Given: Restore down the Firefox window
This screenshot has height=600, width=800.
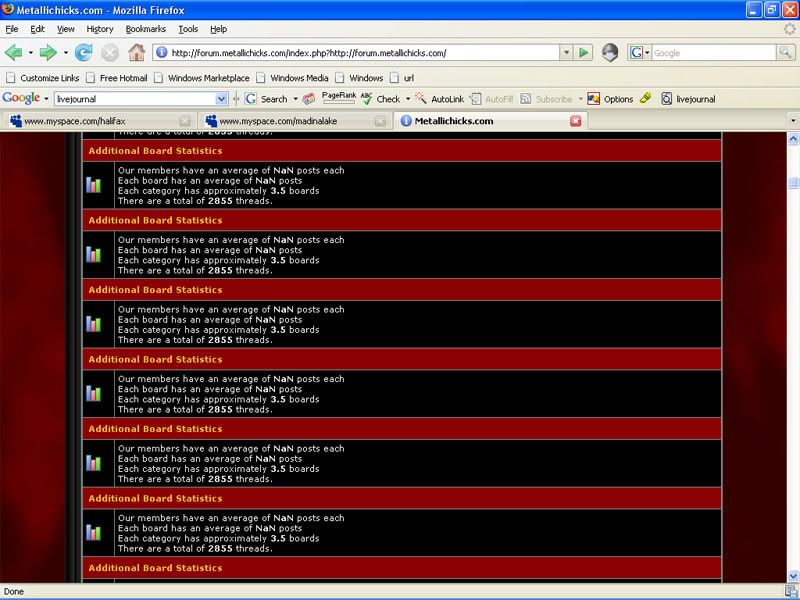Looking at the screenshot, I should pyautogui.click(x=771, y=10).
